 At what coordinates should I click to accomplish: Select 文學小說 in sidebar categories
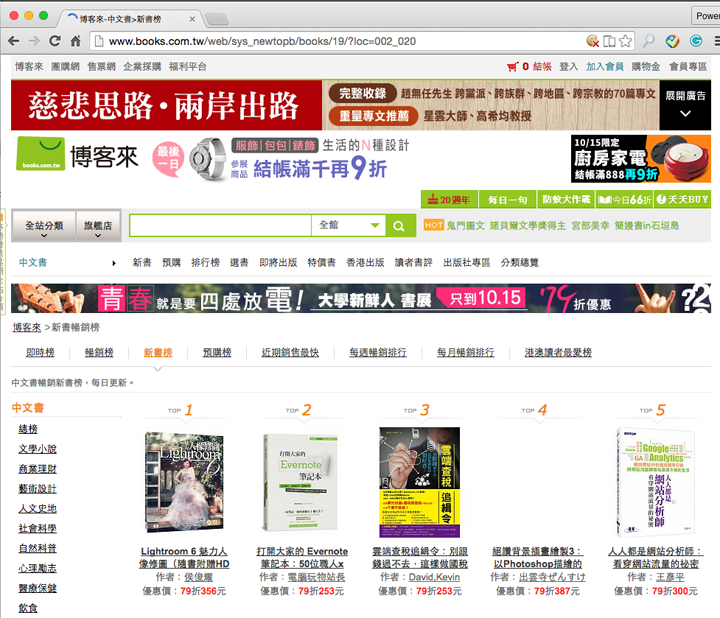tap(37, 449)
